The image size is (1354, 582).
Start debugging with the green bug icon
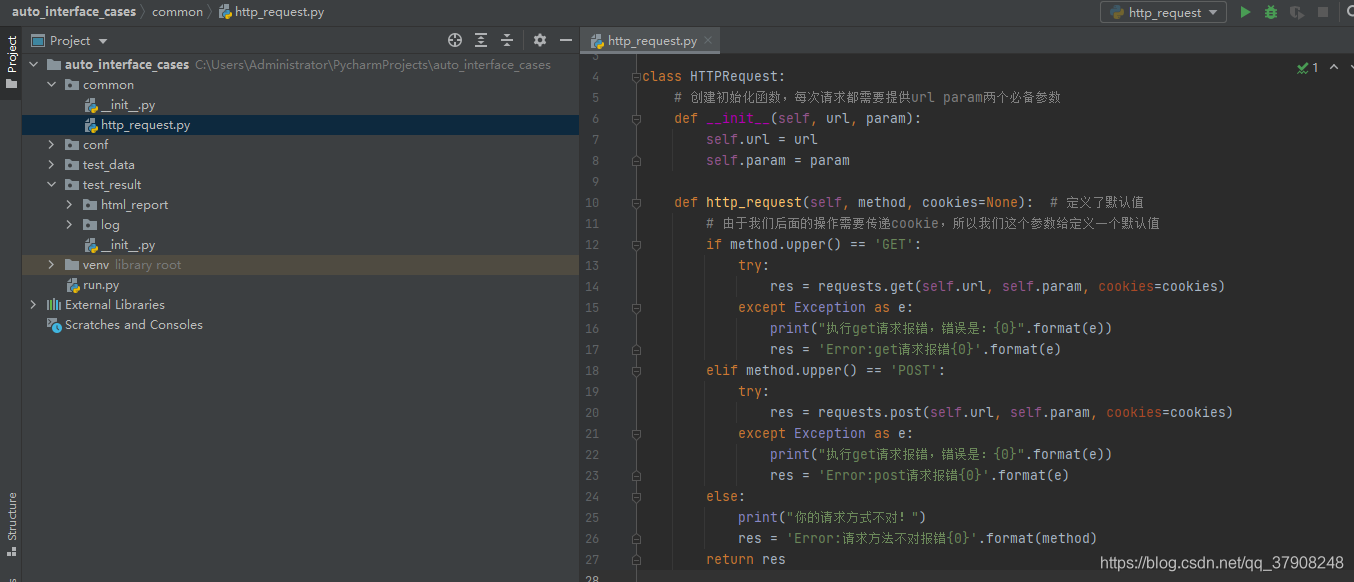[x=1271, y=12]
